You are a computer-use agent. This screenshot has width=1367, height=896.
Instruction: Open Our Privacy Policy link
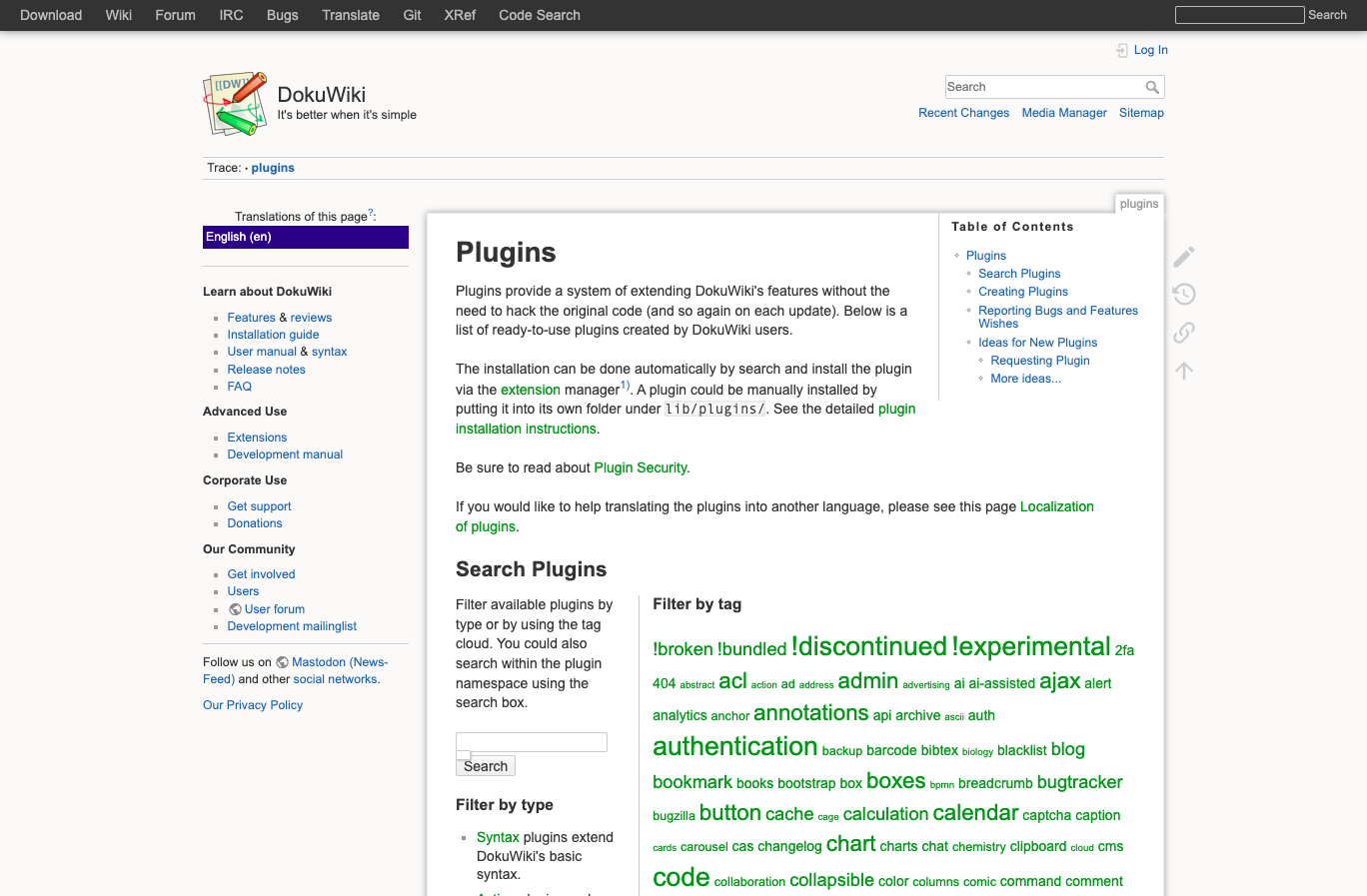tap(253, 705)
